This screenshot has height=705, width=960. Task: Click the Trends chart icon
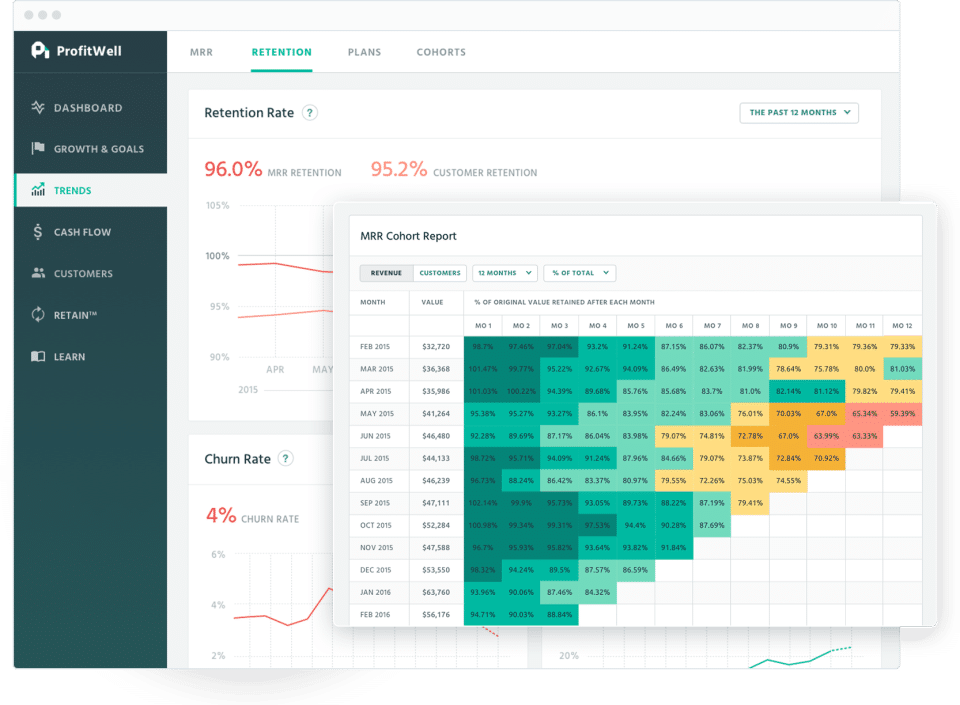(x=38, y=190)
